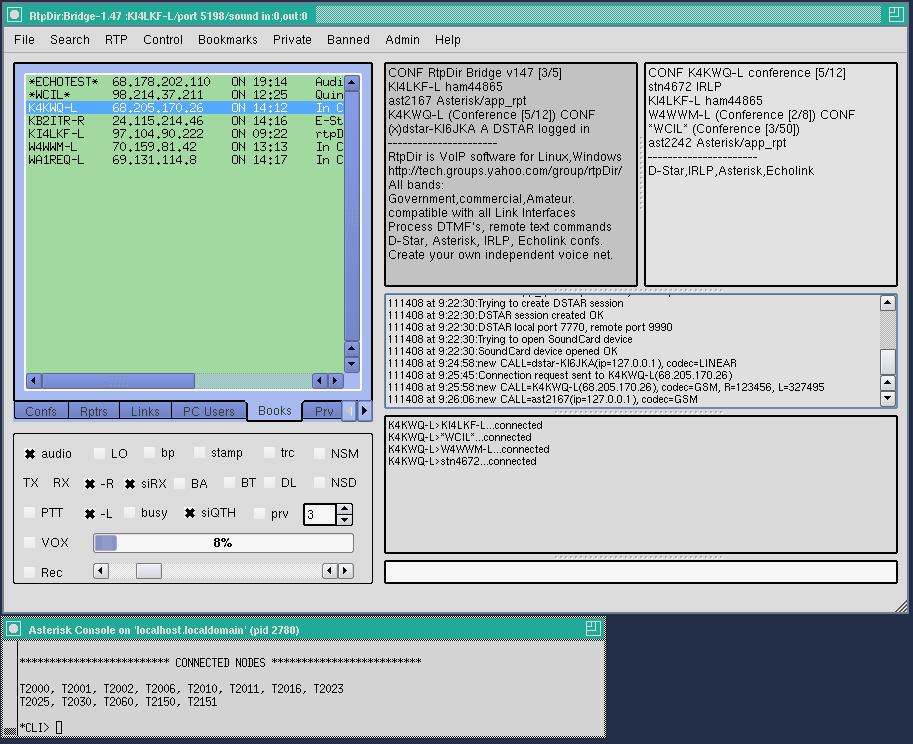Toggle the -R checkbox
Image resolution: width=913 pixels, height=744 pixels.
90,483
